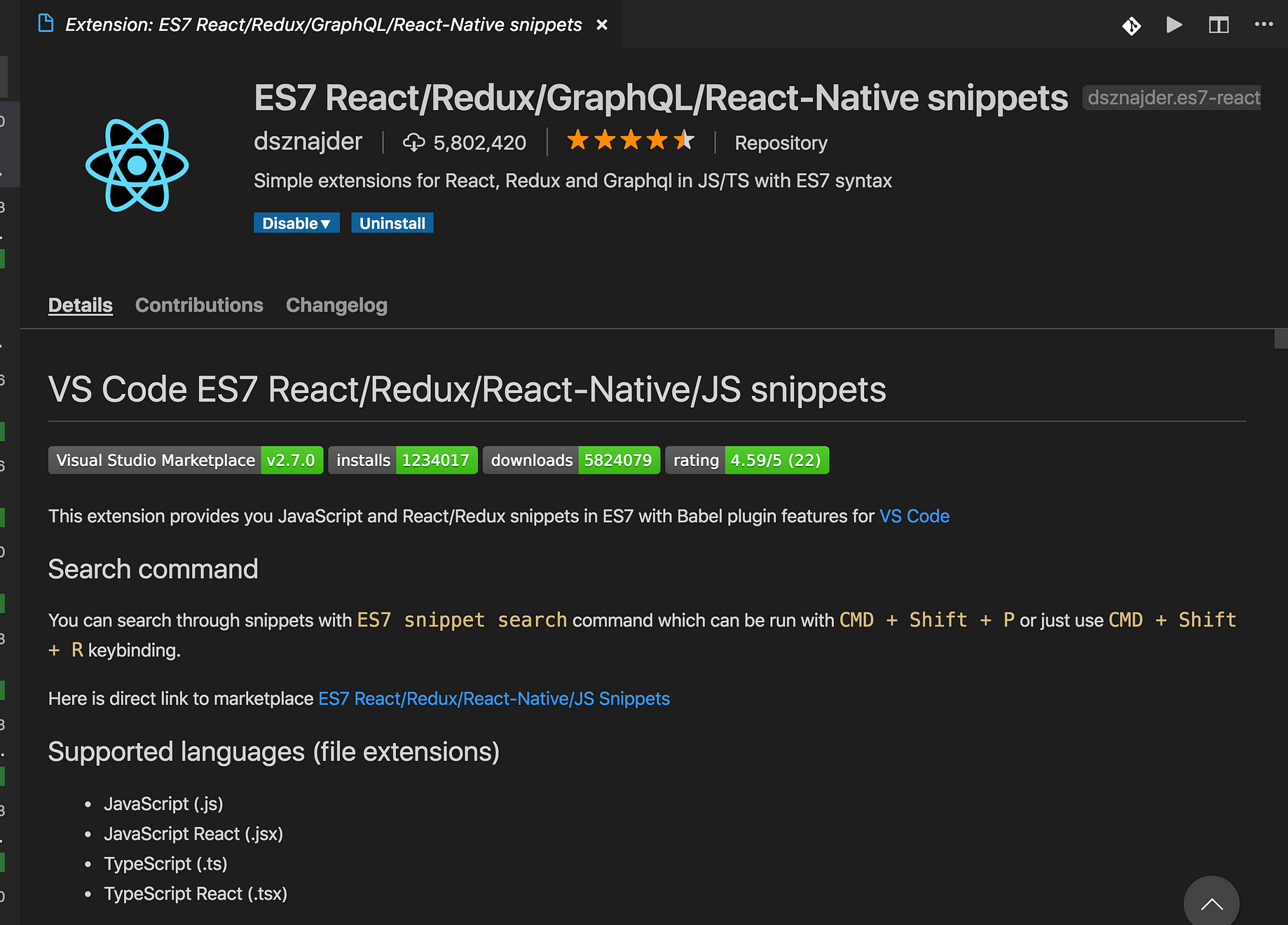Select the Details tab
The image size is (1288, 925).
tap(81, 305)
